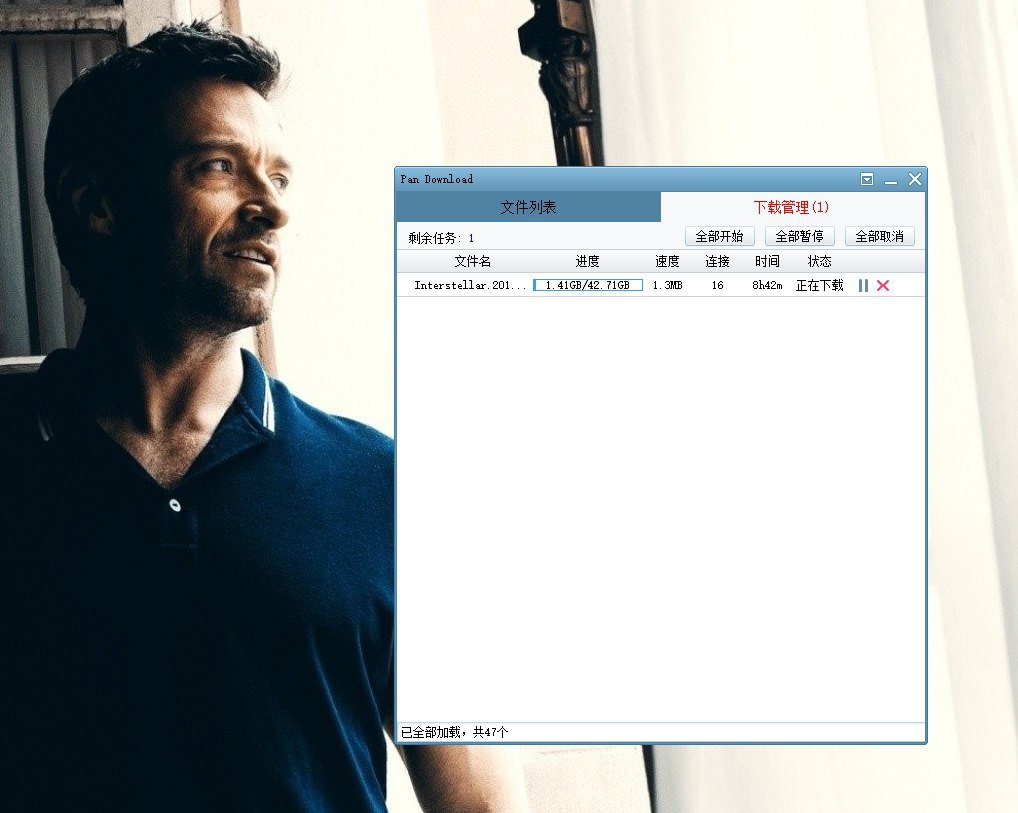This screenshot has height=813, width=1018.
Task: Click the 1.41GB/42.71GB progress bar
Action: 587,286
